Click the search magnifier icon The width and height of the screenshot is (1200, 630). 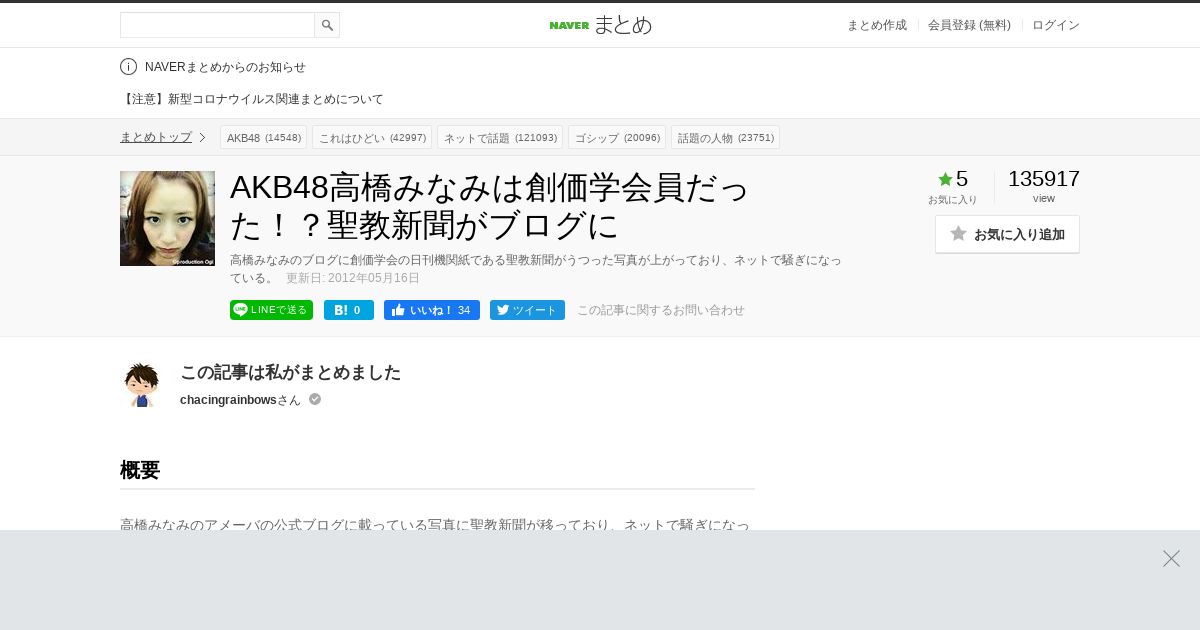coord(327,25)
